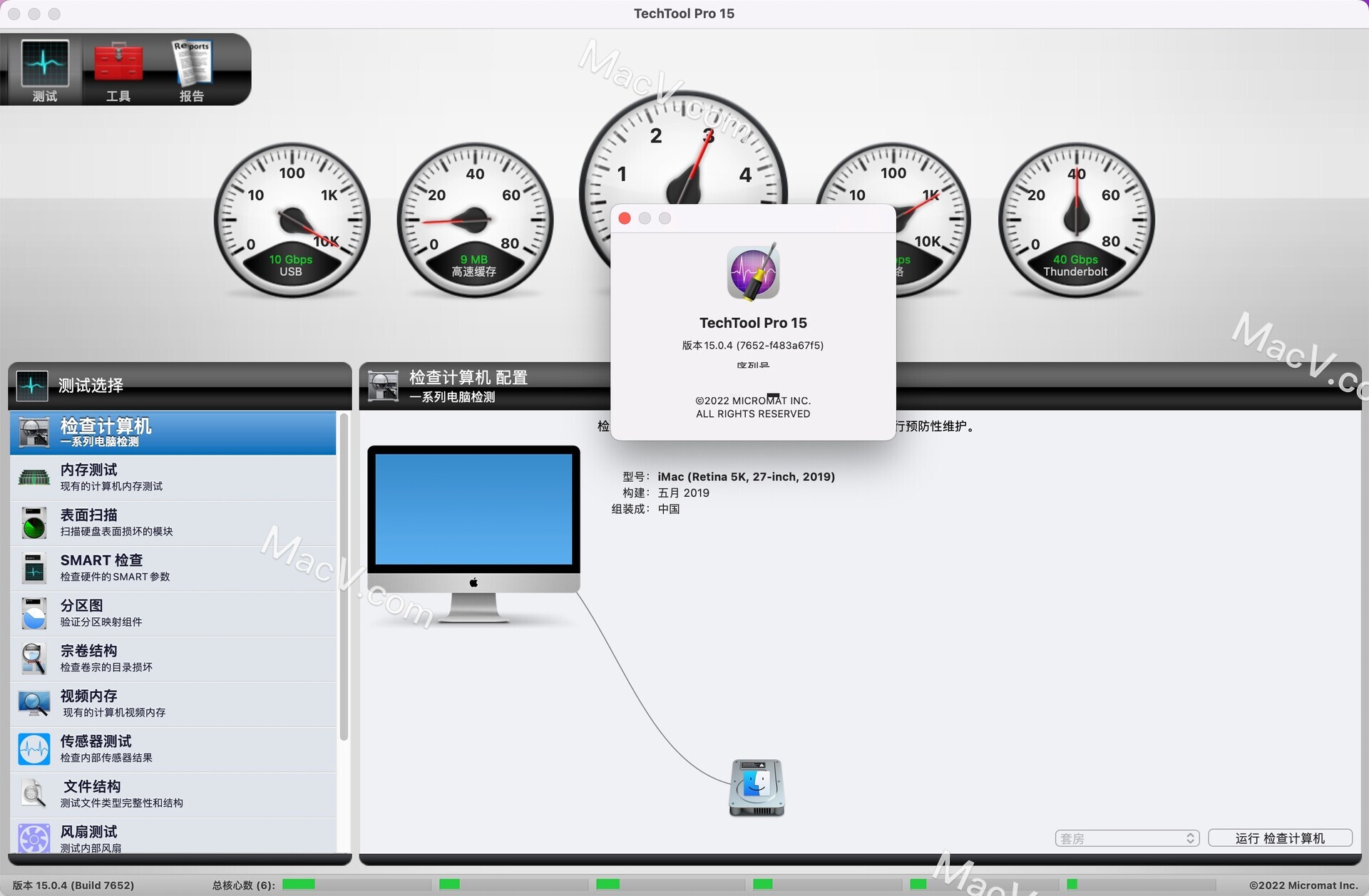Select the 传感器测试 sensor test

click(x=173, y=749)
